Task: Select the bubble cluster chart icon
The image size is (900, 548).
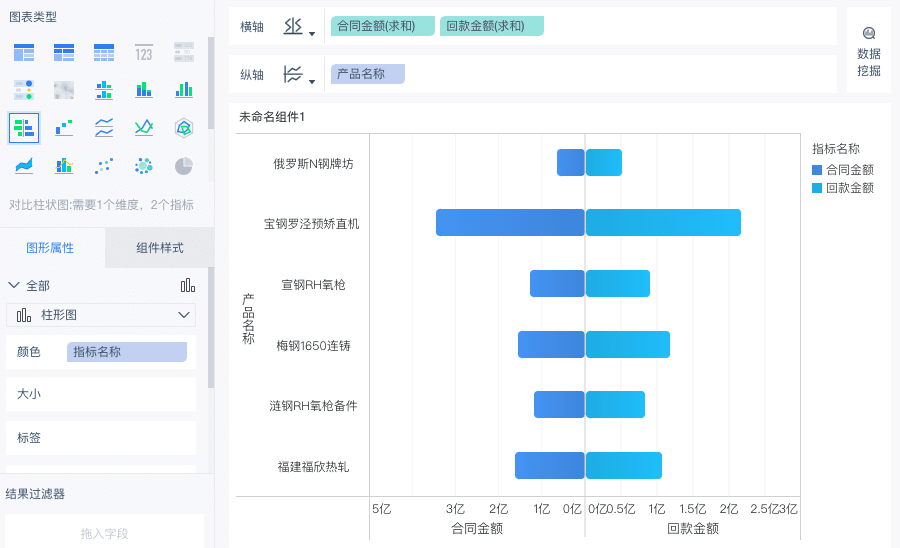Action: click(x=143, y=166)
